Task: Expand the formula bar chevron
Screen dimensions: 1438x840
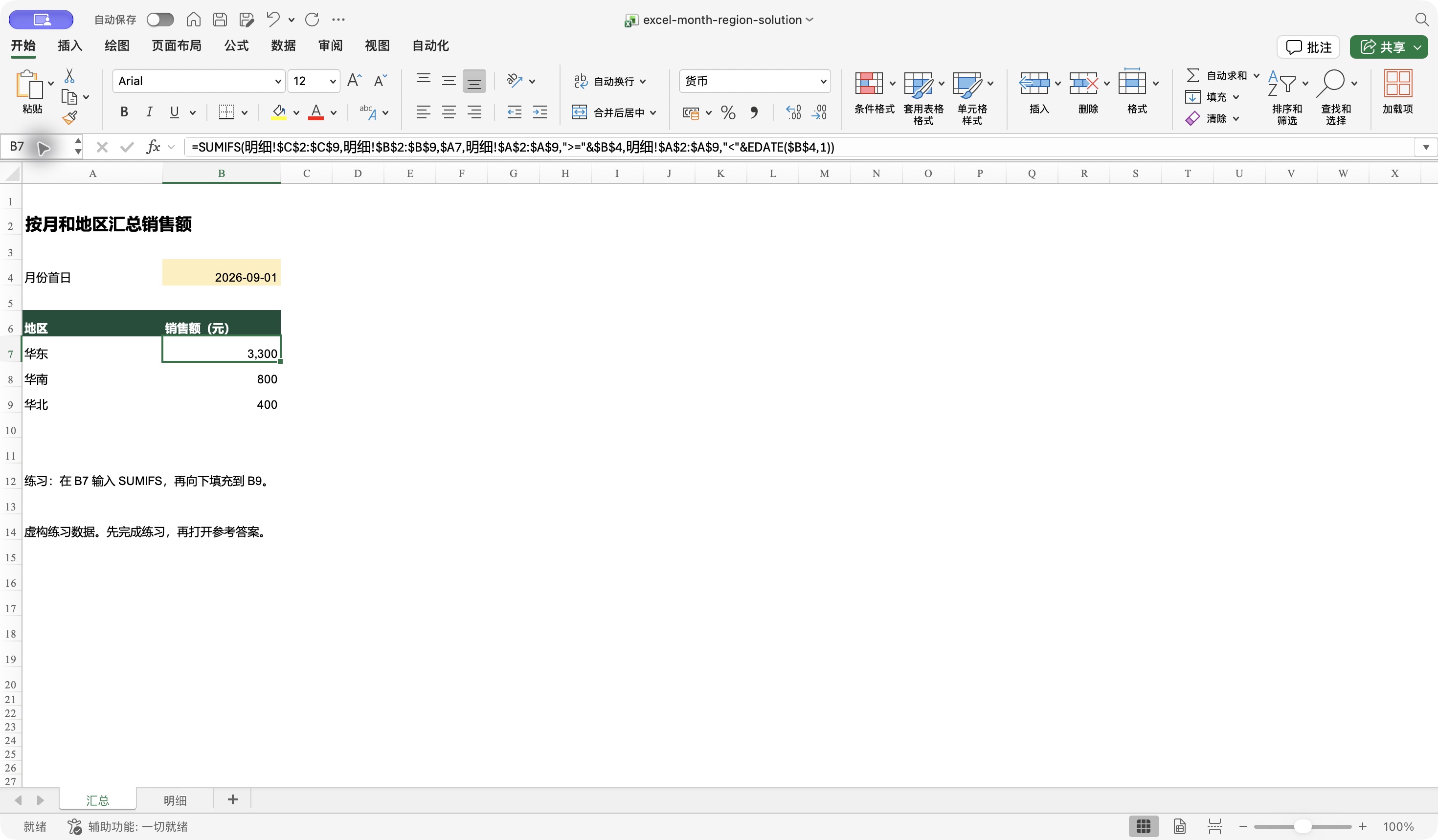Action: point(1426,147)
